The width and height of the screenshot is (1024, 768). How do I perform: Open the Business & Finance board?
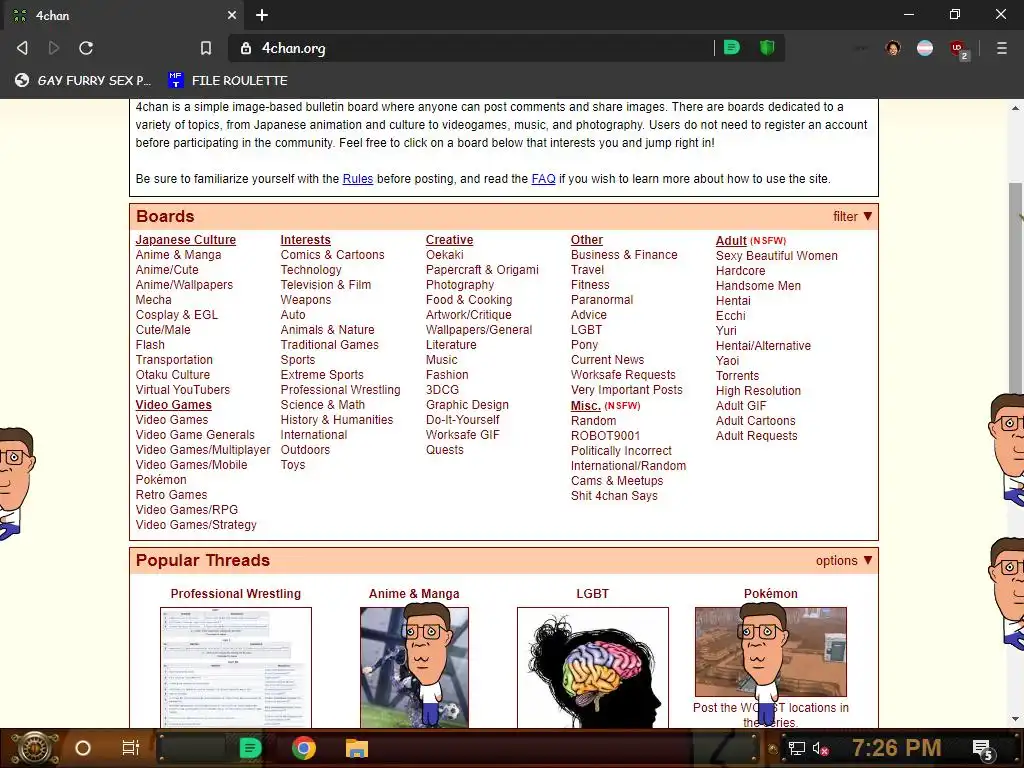(x=624, y=255)
